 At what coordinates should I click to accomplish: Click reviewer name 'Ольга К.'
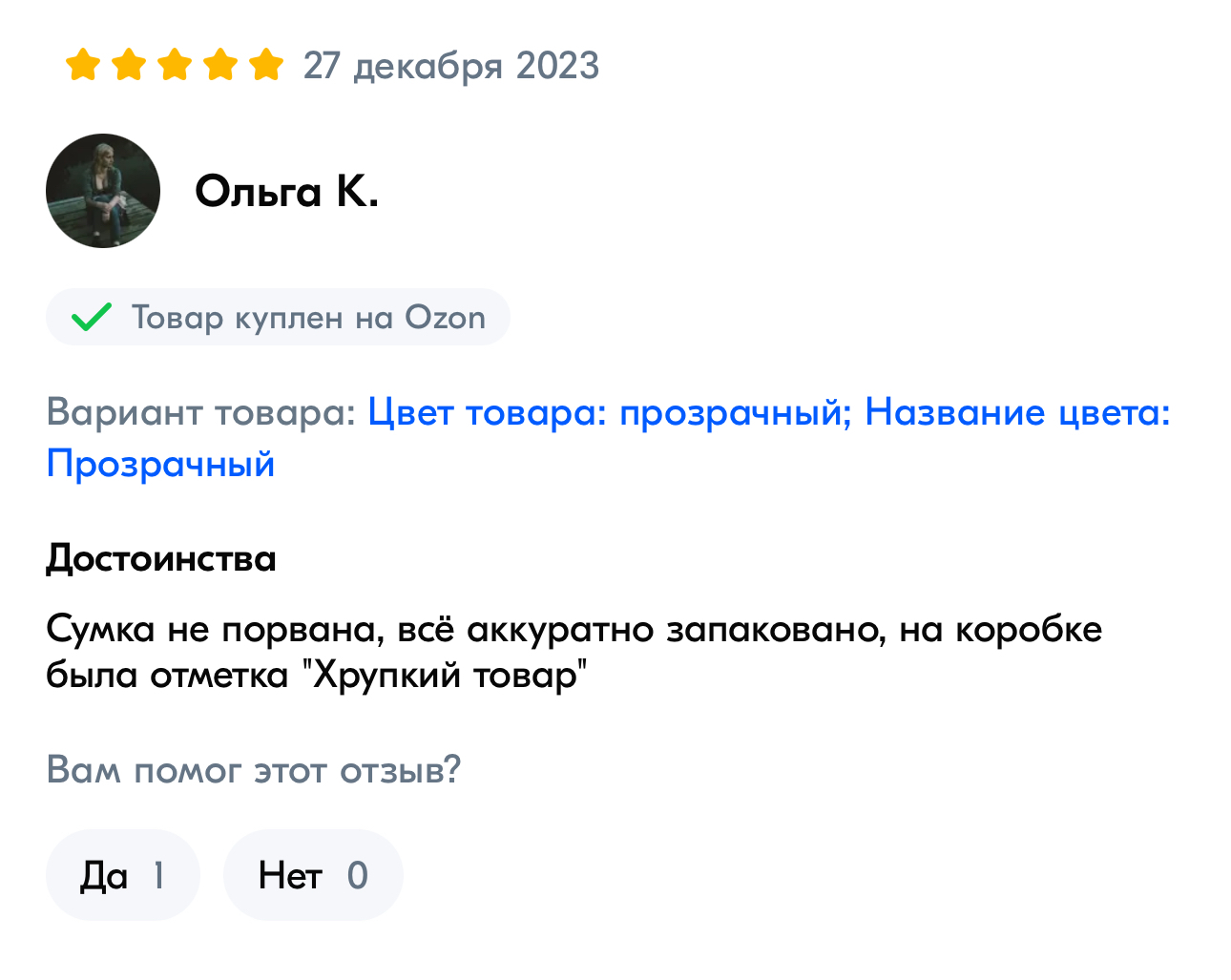tap(286, 191)
